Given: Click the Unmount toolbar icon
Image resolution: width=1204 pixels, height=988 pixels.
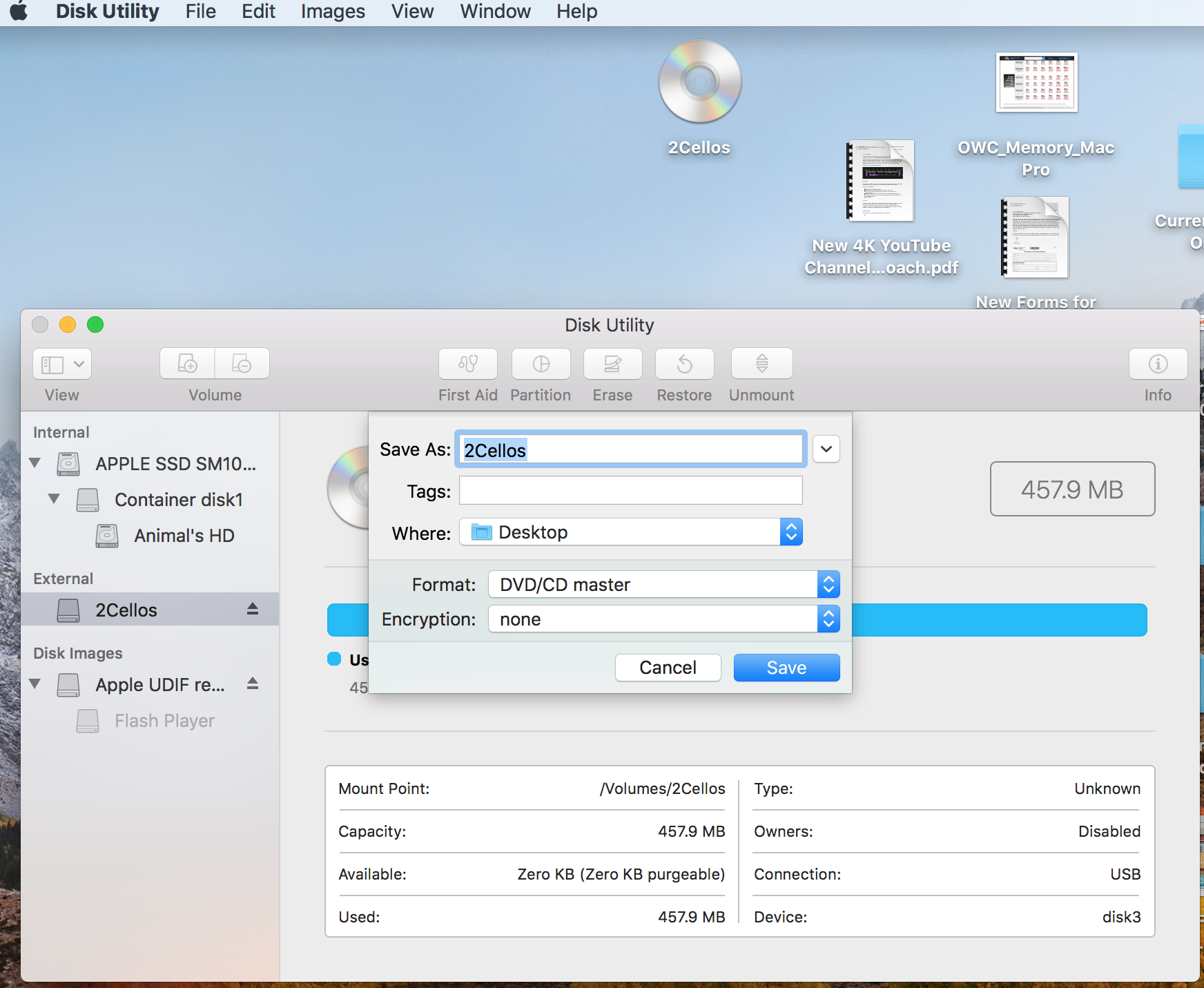Looking at the screenshot, I should point(762,364).
